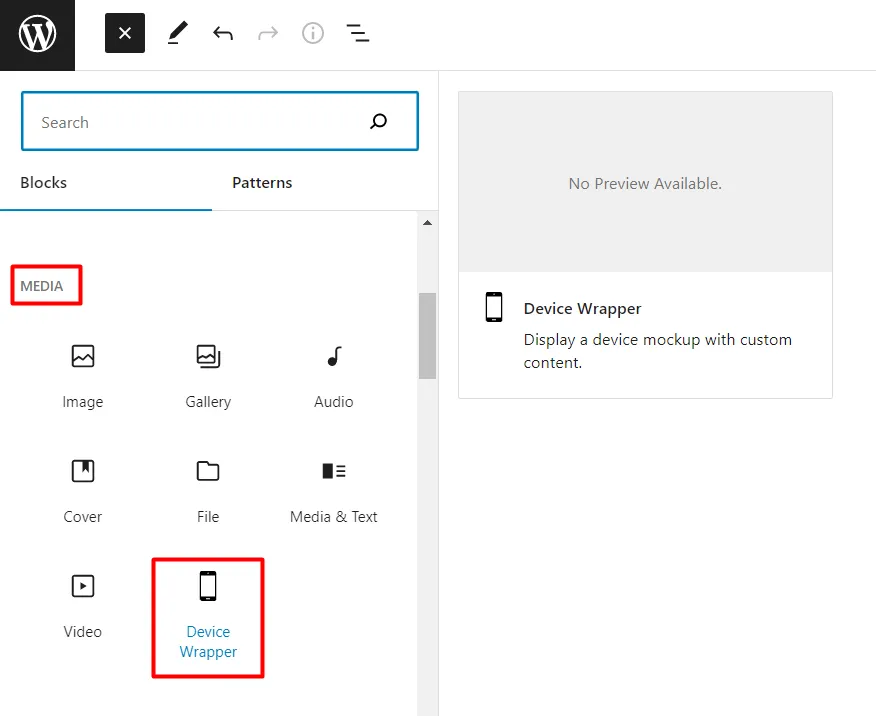Close the block inserter panel
This screenshot has width=876, height=716.
(x=125, y=34)
